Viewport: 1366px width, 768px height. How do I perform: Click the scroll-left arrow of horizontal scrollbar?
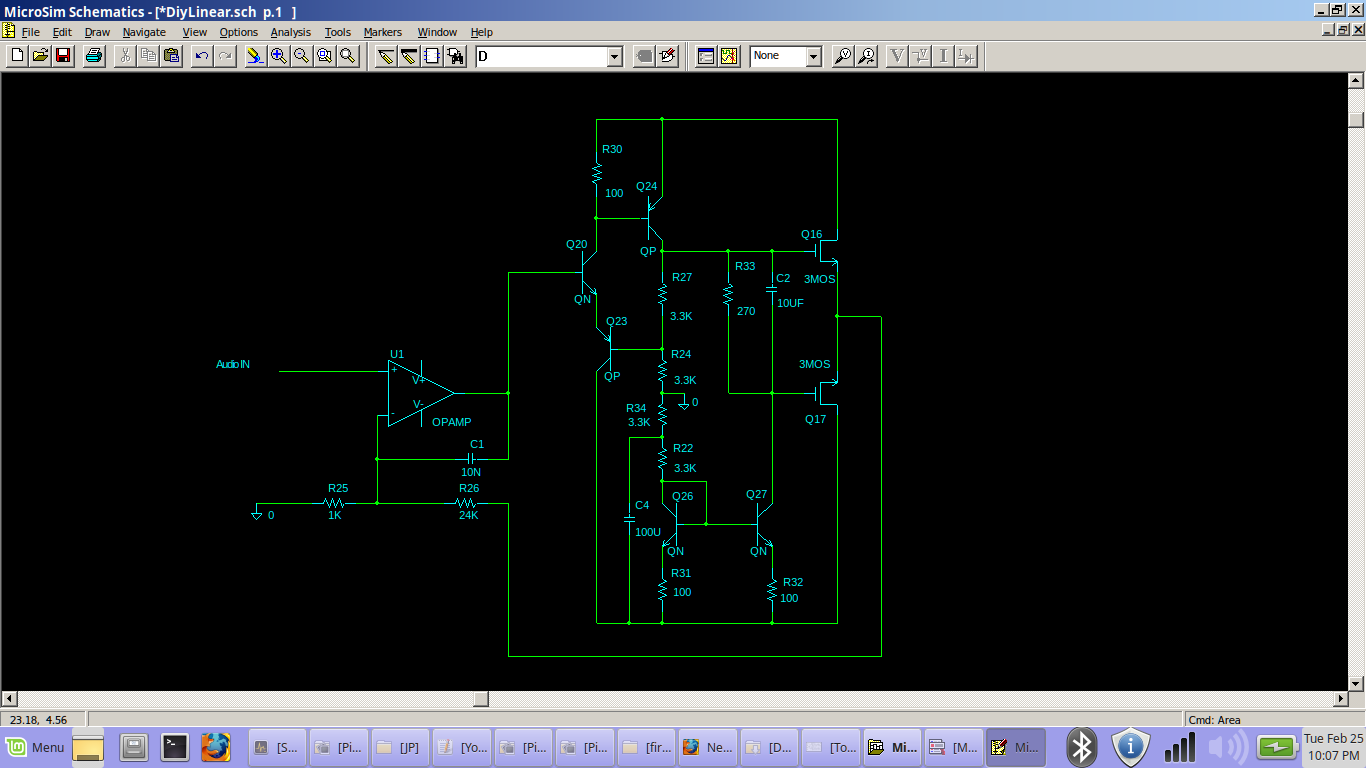(9, 698)
